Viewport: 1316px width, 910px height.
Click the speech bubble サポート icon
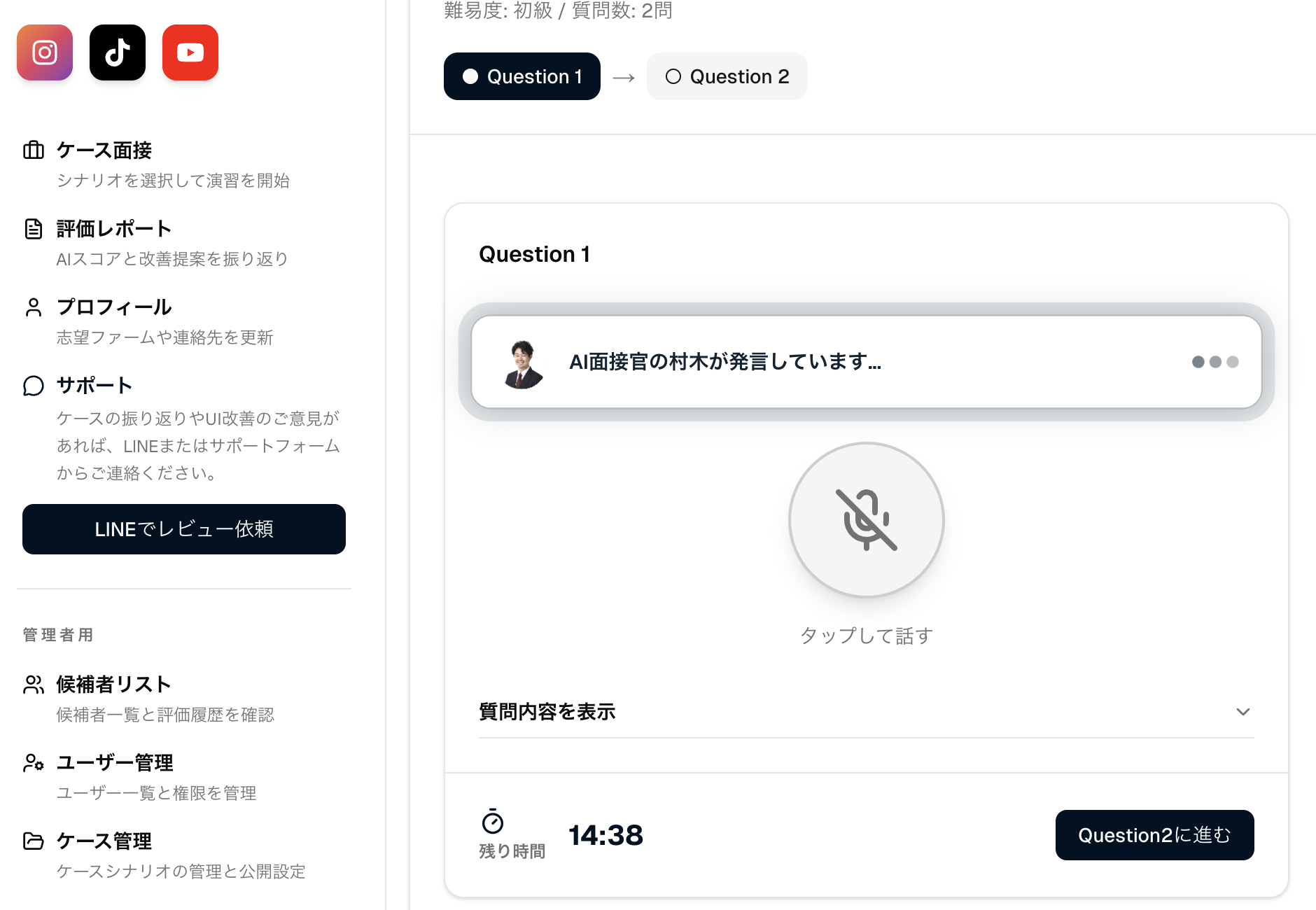pos(34,386)
